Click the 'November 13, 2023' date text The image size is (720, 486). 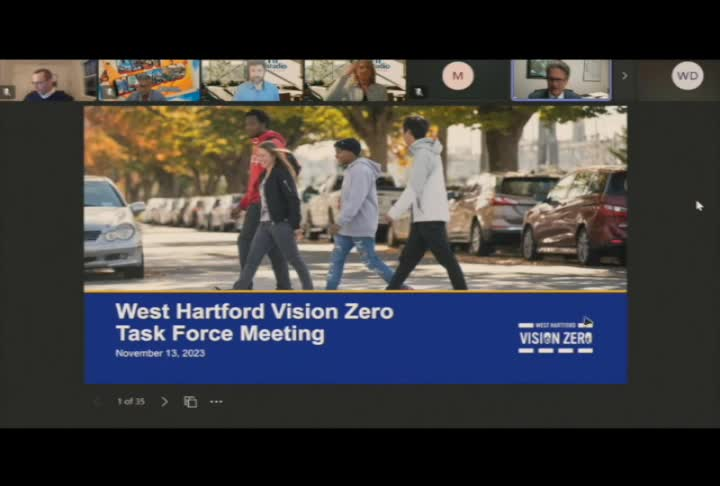(160, 353)
